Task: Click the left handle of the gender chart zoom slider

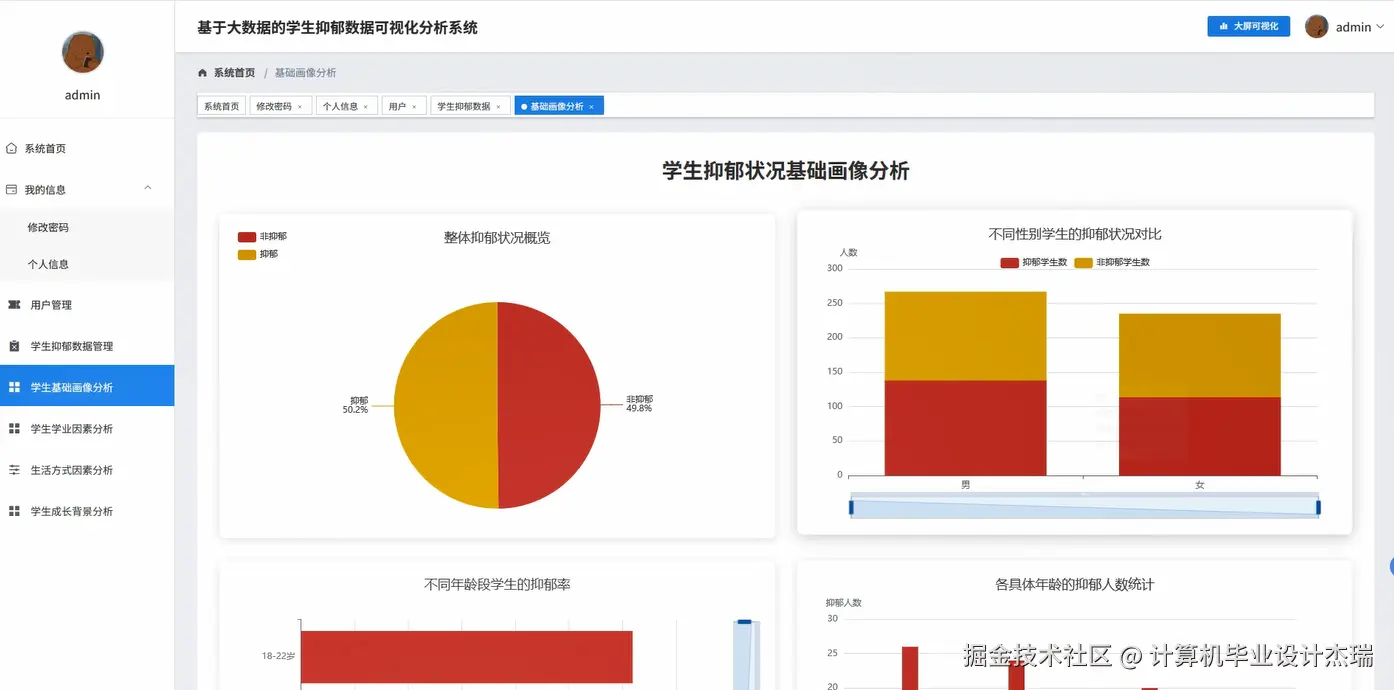Action: 851,507
